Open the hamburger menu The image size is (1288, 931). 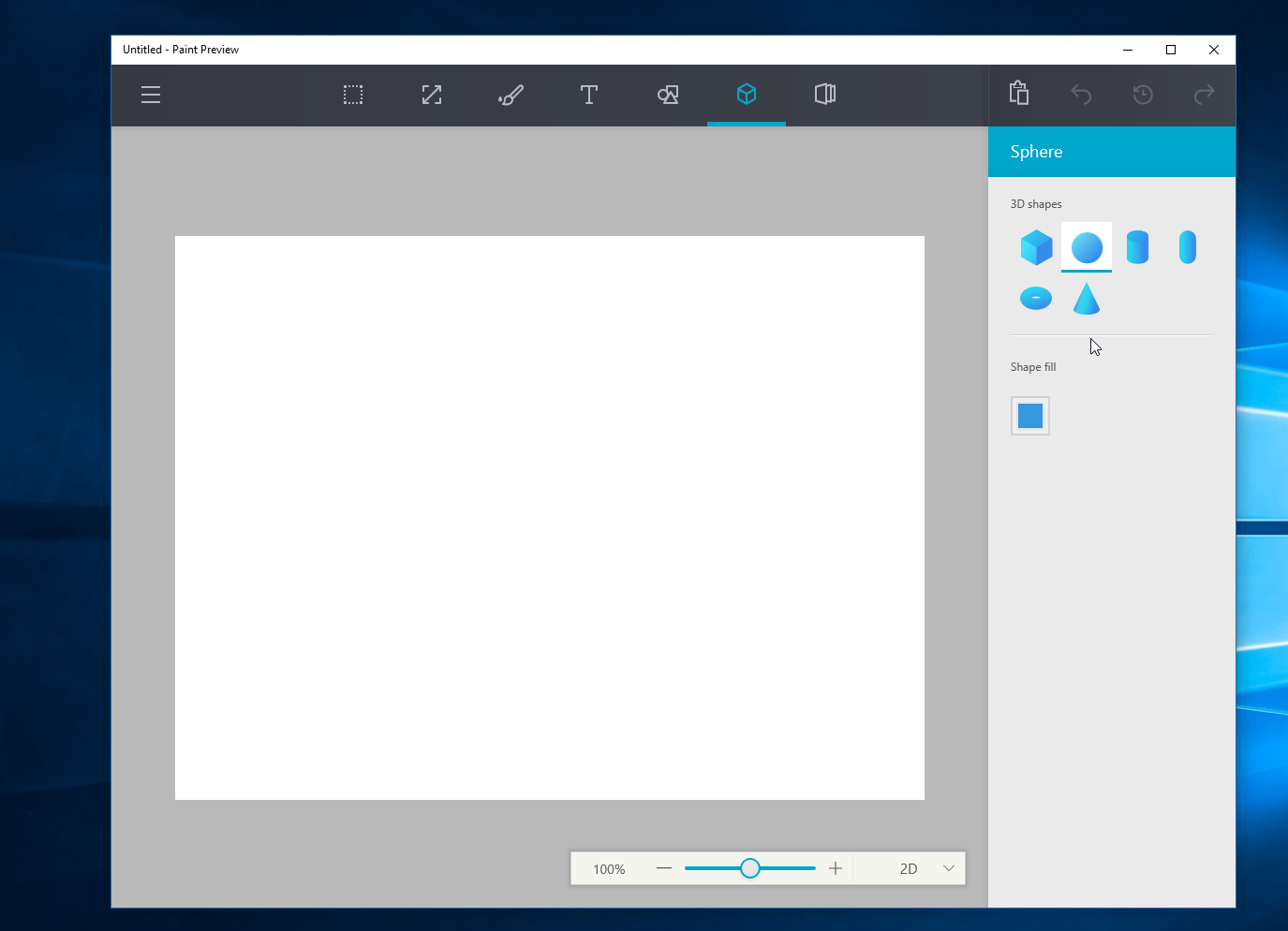tap(151, 95)
